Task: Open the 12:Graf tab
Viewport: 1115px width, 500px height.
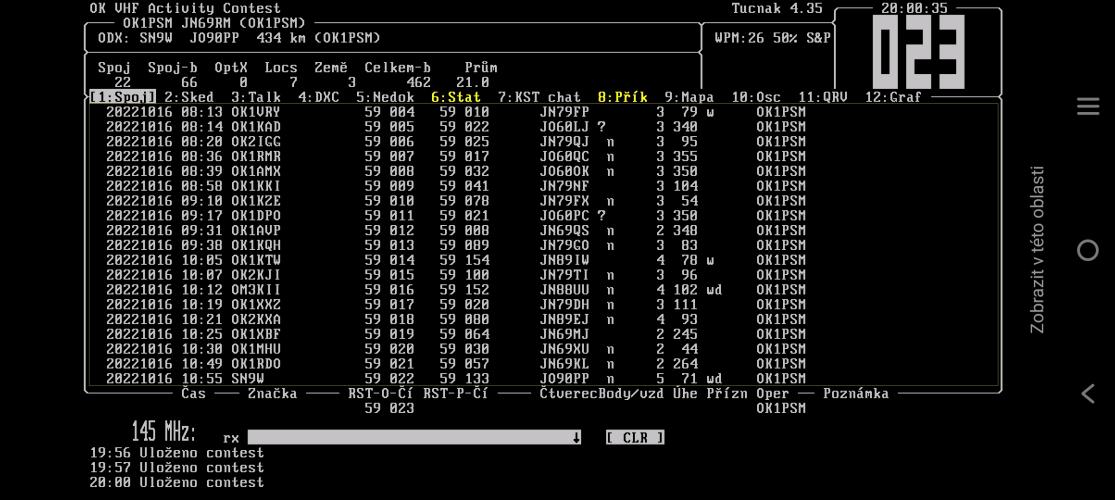Action: pyautogui.click(x=893, y=98)
